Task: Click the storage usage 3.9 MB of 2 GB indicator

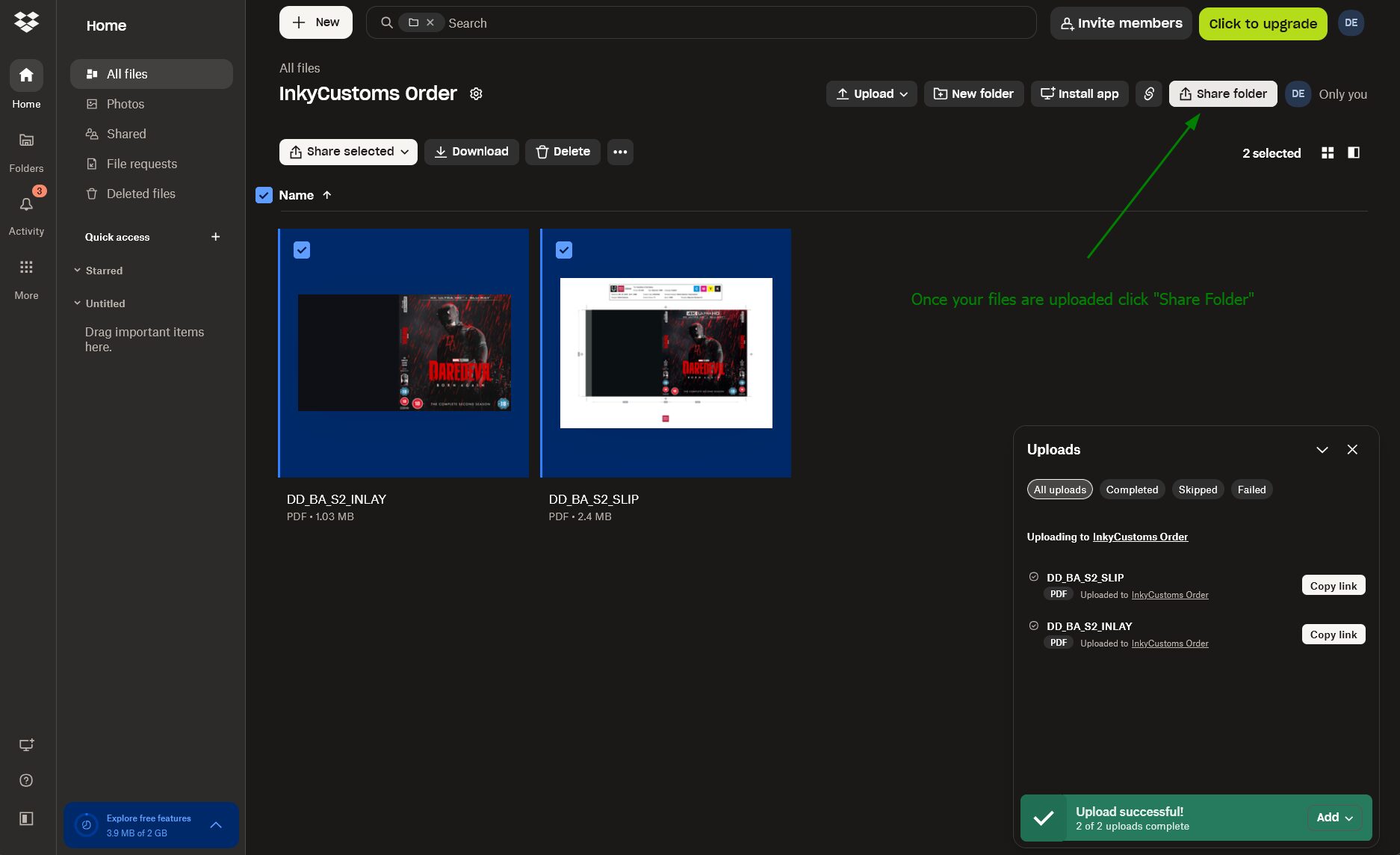Action: 137,833
